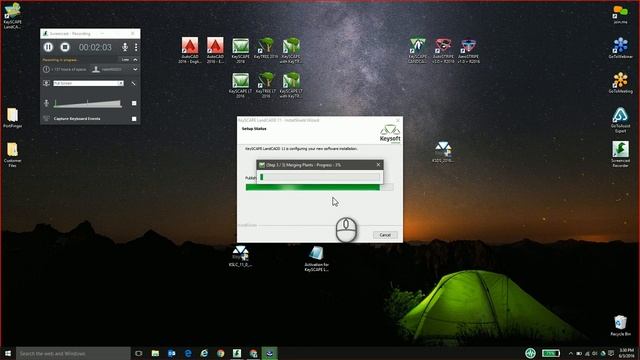The width and height of the screenshot is (640, 360).
Task: Open the join.me desktop shortcut
Action: 620,15
